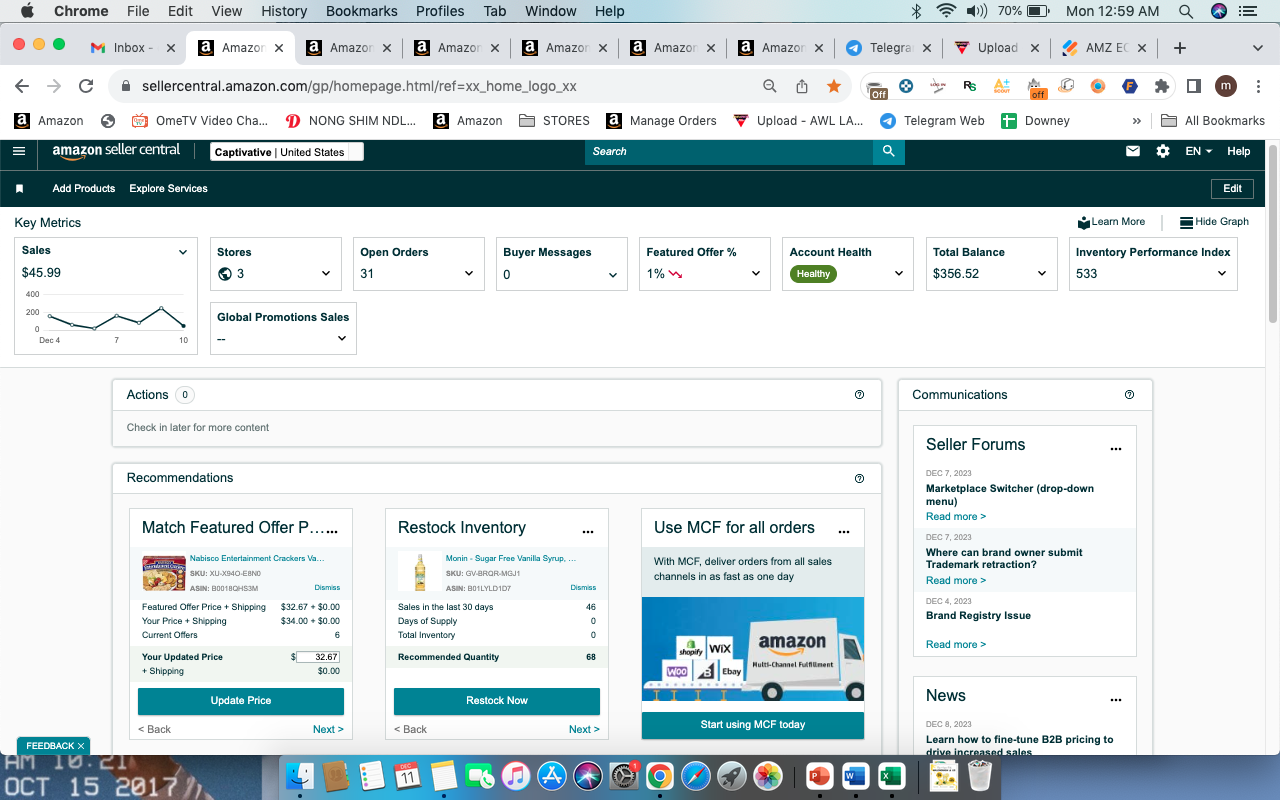
Task: Expand the Open Orders dropdown
Action: pyautogui.click(x=469, y=274)
